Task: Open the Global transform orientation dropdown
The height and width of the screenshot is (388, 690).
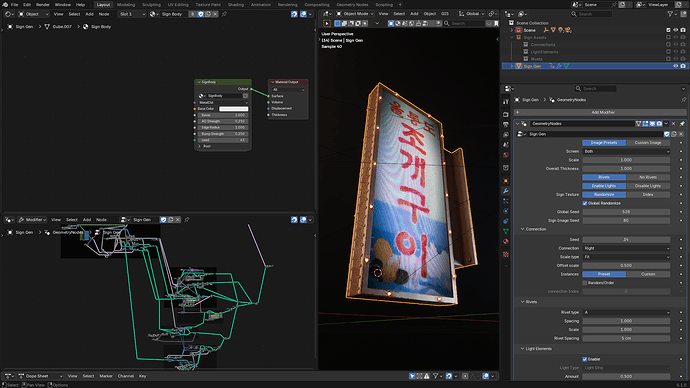Action: tap(471, 14)
